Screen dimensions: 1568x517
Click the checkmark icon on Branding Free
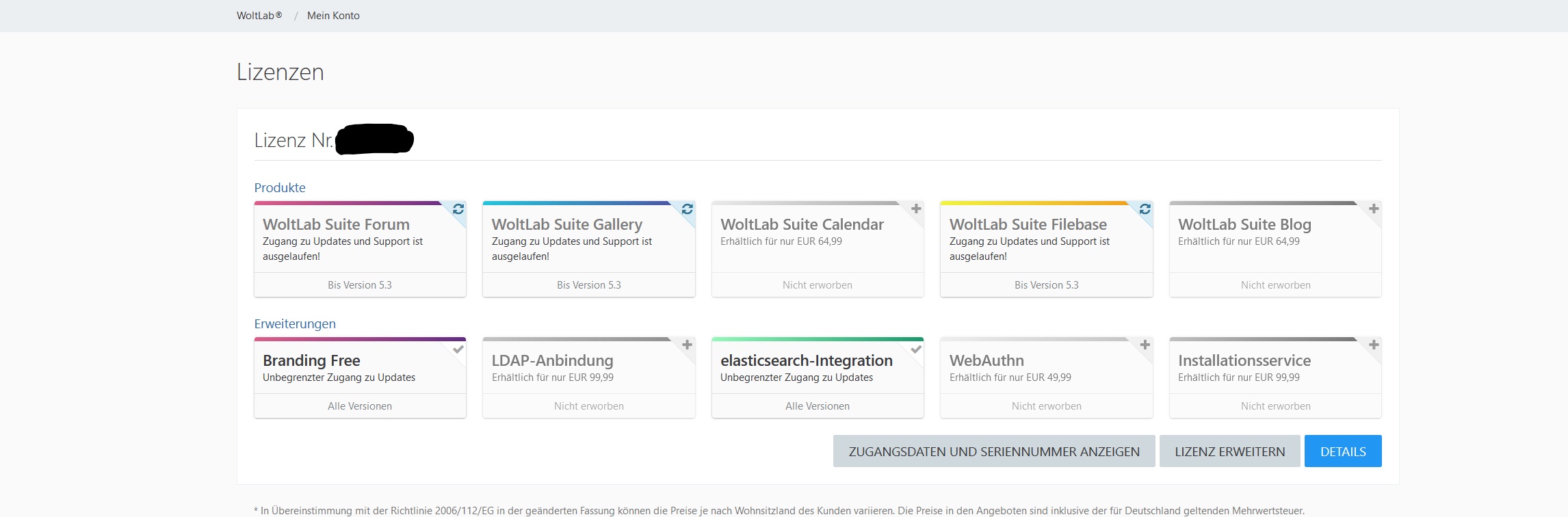(x=458, y=349)
